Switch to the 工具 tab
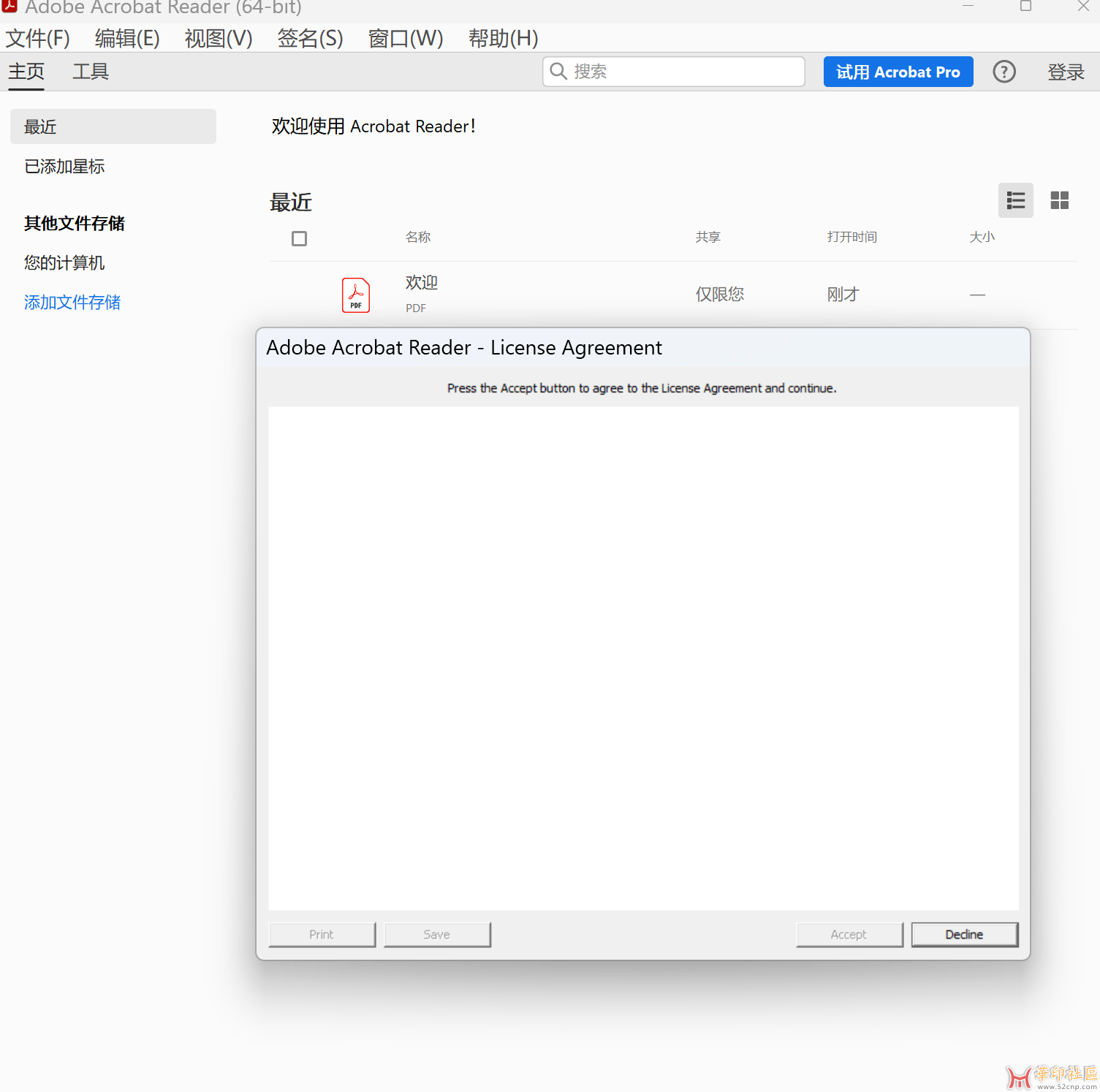Viewport: 1100px width, 1092px height. click(91, 72)
